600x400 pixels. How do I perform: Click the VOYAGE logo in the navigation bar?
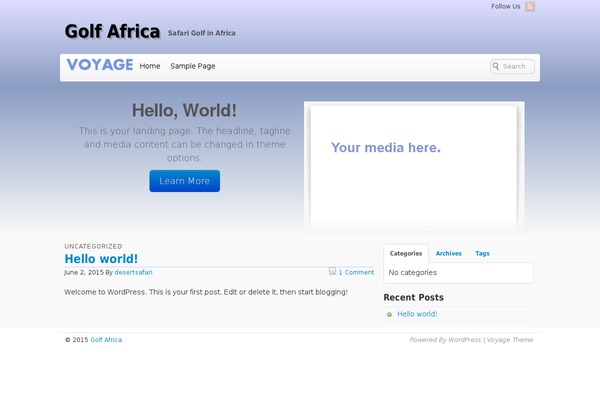[x=100, y=65]
